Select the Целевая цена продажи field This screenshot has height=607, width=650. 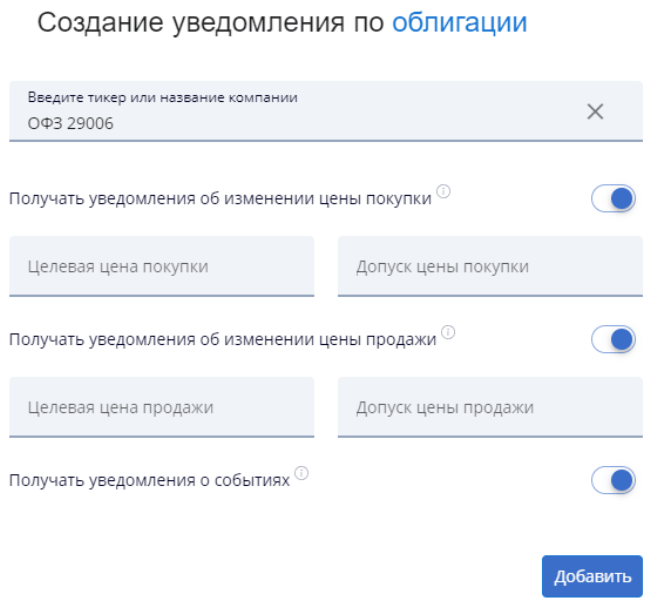161,408
